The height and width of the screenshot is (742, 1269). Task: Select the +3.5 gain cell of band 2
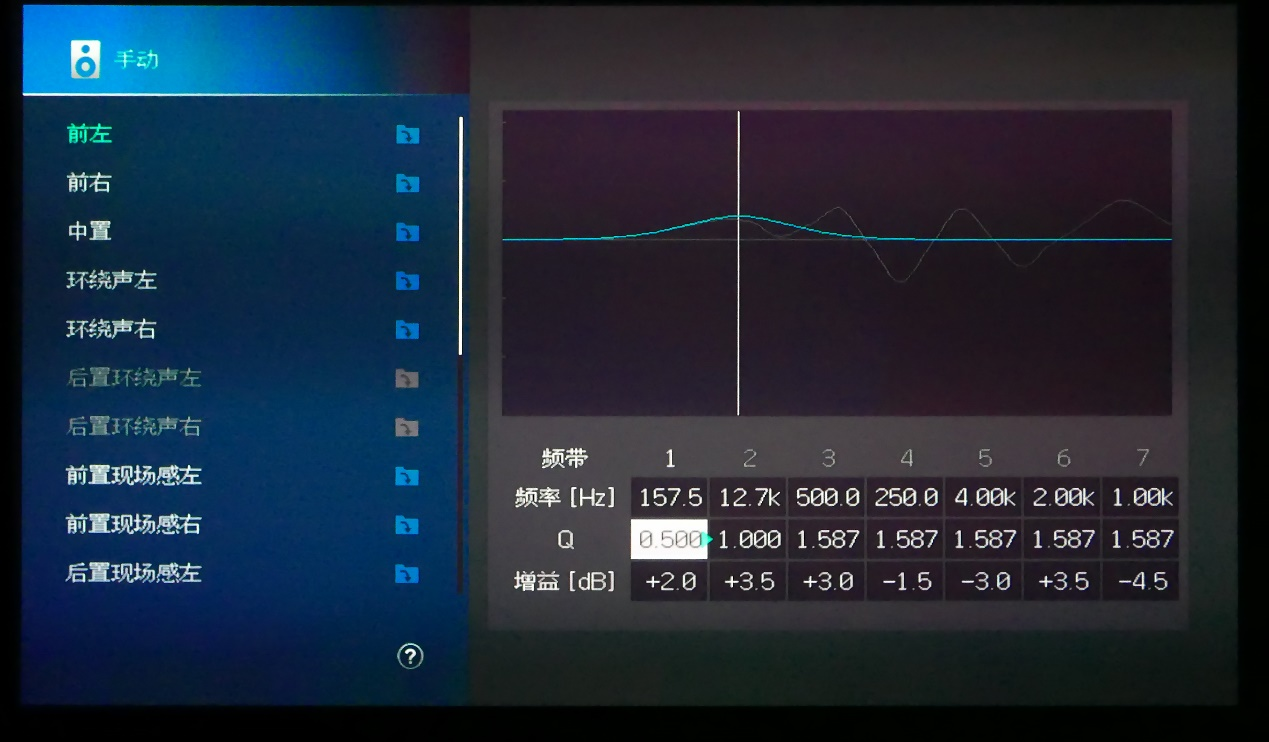749,582
